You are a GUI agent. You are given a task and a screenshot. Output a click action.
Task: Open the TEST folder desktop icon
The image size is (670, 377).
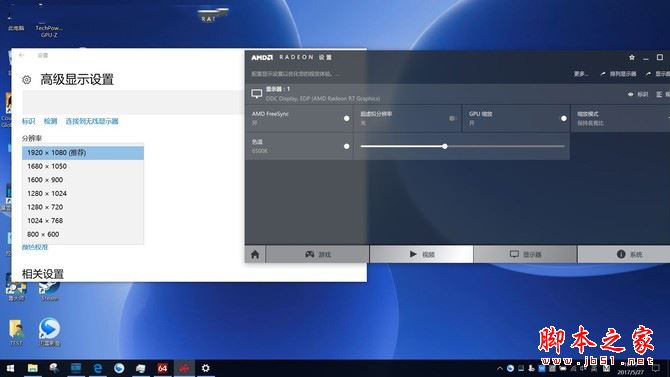[x=16, y=332]
